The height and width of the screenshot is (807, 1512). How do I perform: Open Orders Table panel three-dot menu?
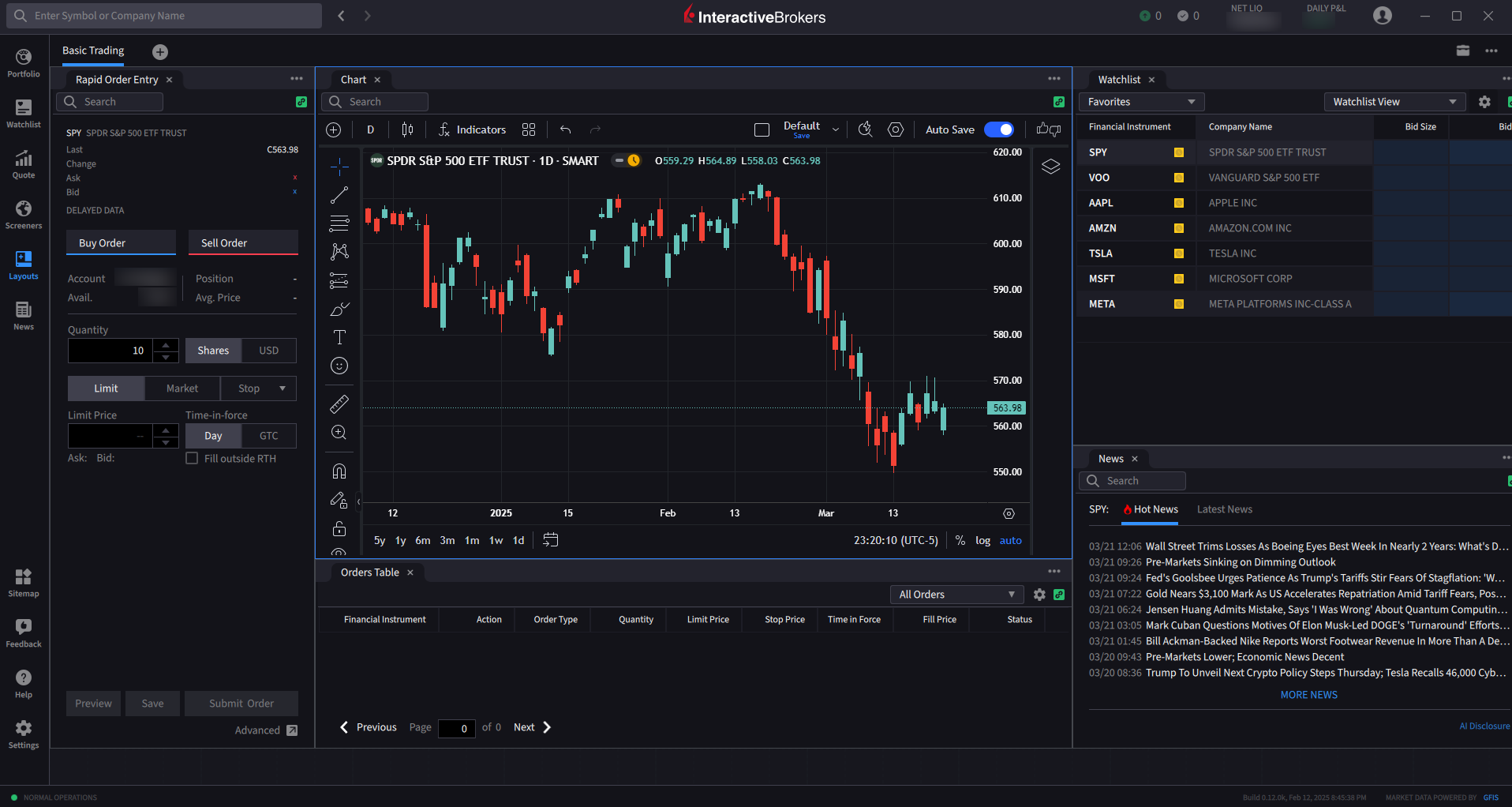coord(1054,572)
